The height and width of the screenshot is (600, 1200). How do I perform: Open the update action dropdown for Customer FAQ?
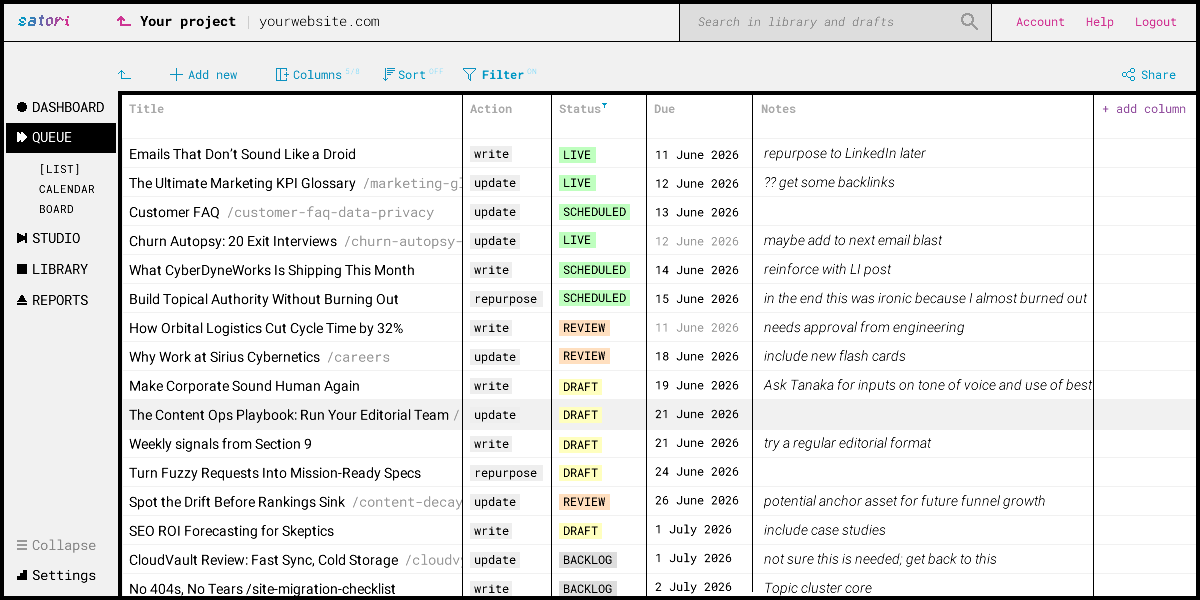[x=495, y=212]
